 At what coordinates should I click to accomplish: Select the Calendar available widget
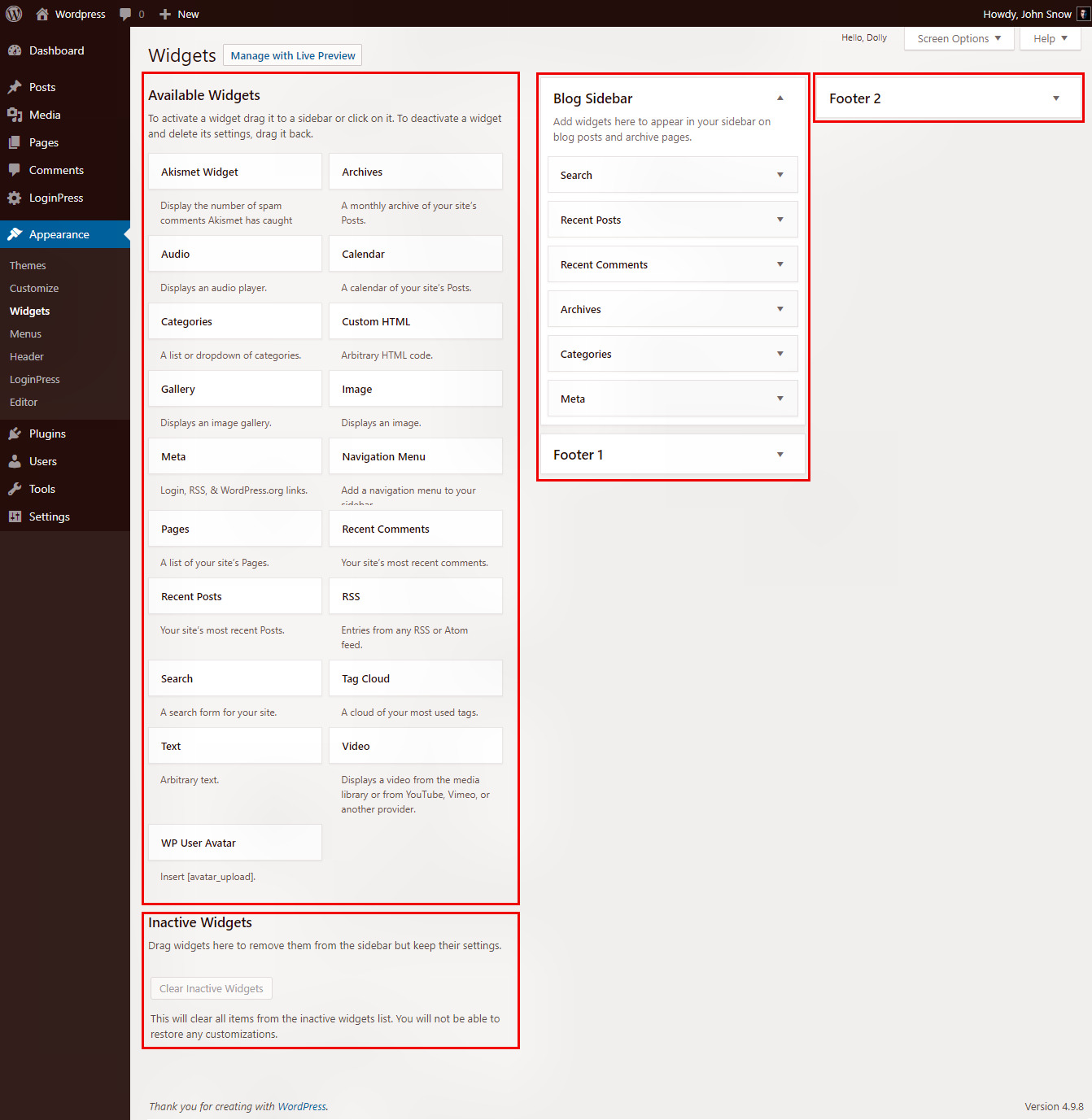416,254
